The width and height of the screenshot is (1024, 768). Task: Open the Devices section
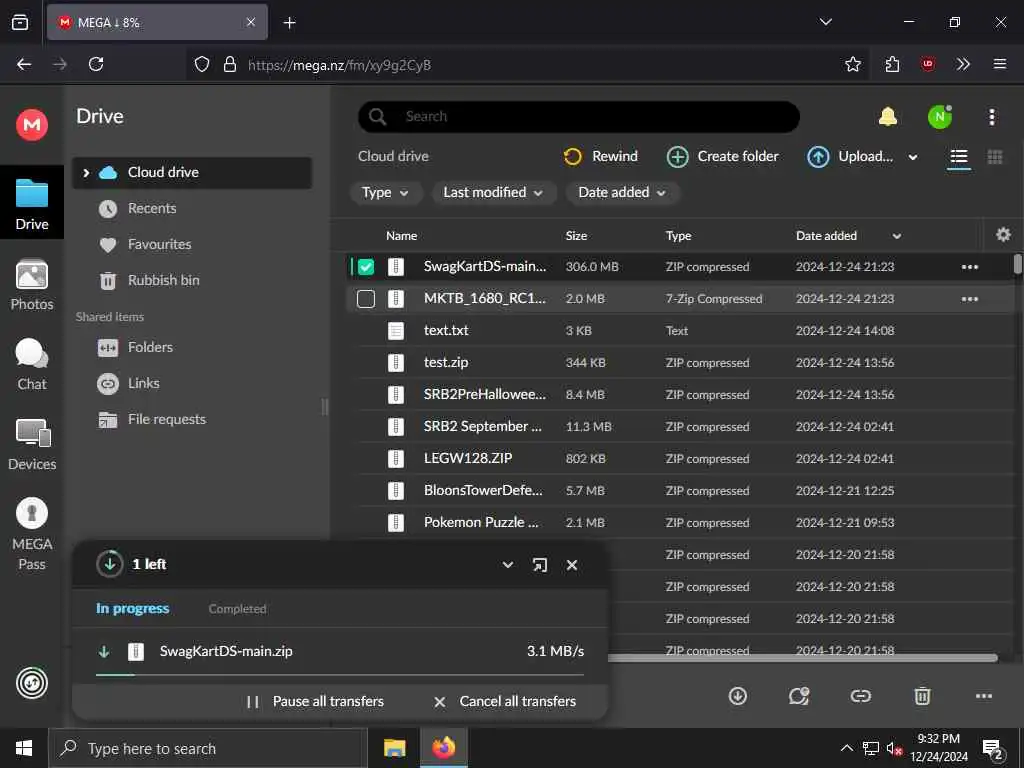32,445
